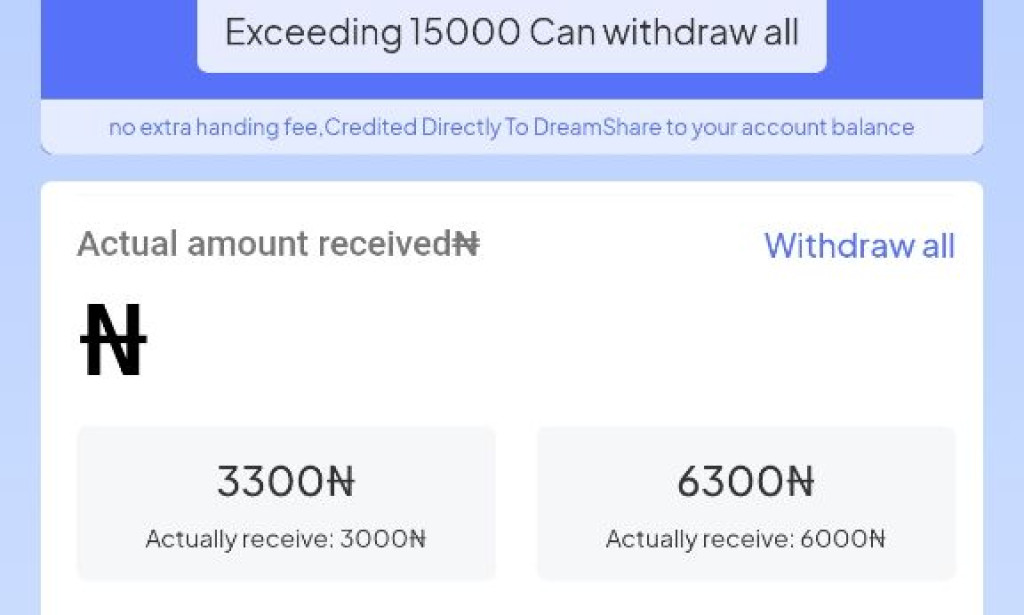
Task: Select the 3300₦ withdrawal option
Action: pos(286,503)
